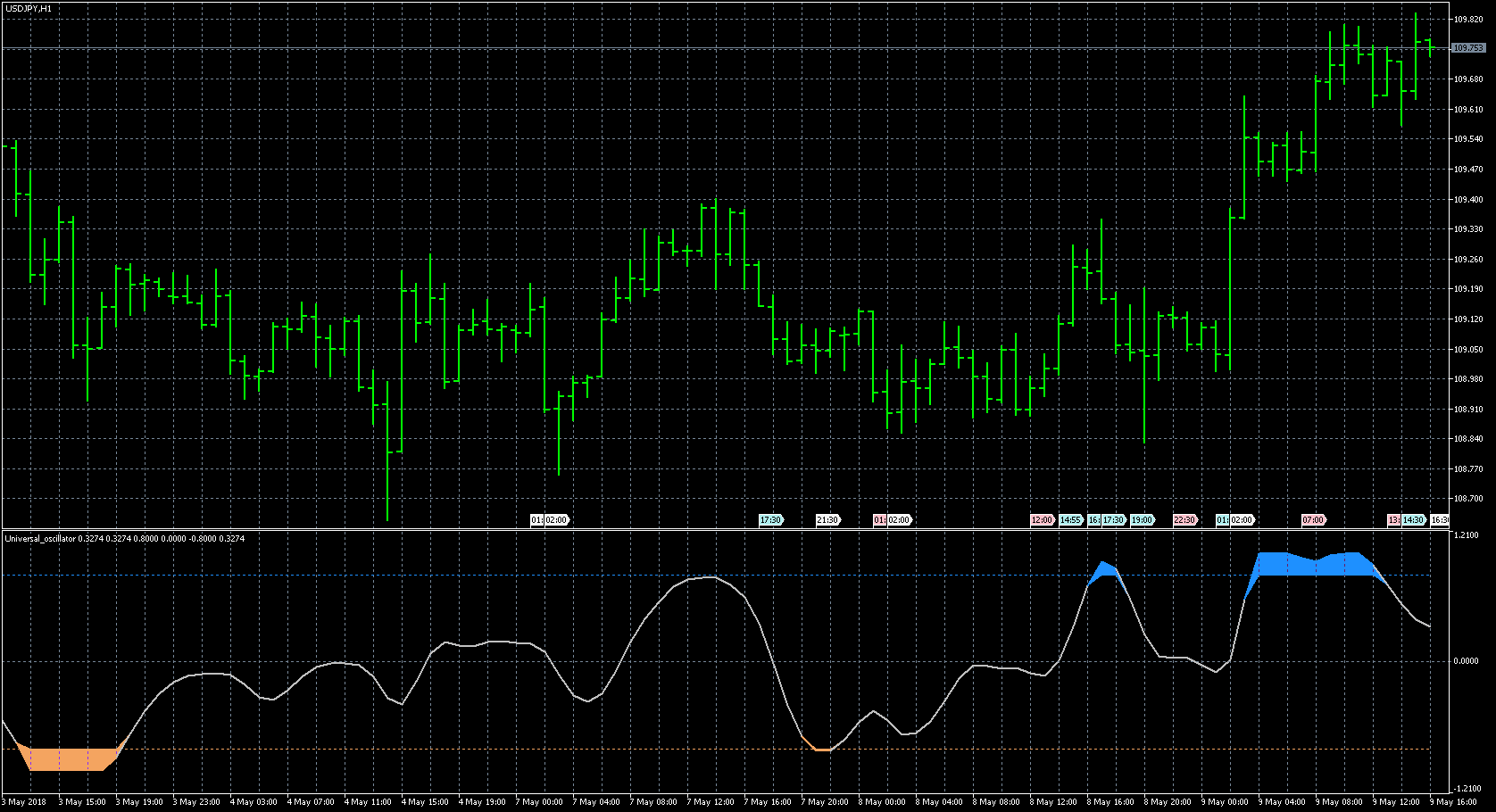This screenshot has height=812, width=1496.
Task: Click the blue 14:55 event flag
Action: (1070, 520)
